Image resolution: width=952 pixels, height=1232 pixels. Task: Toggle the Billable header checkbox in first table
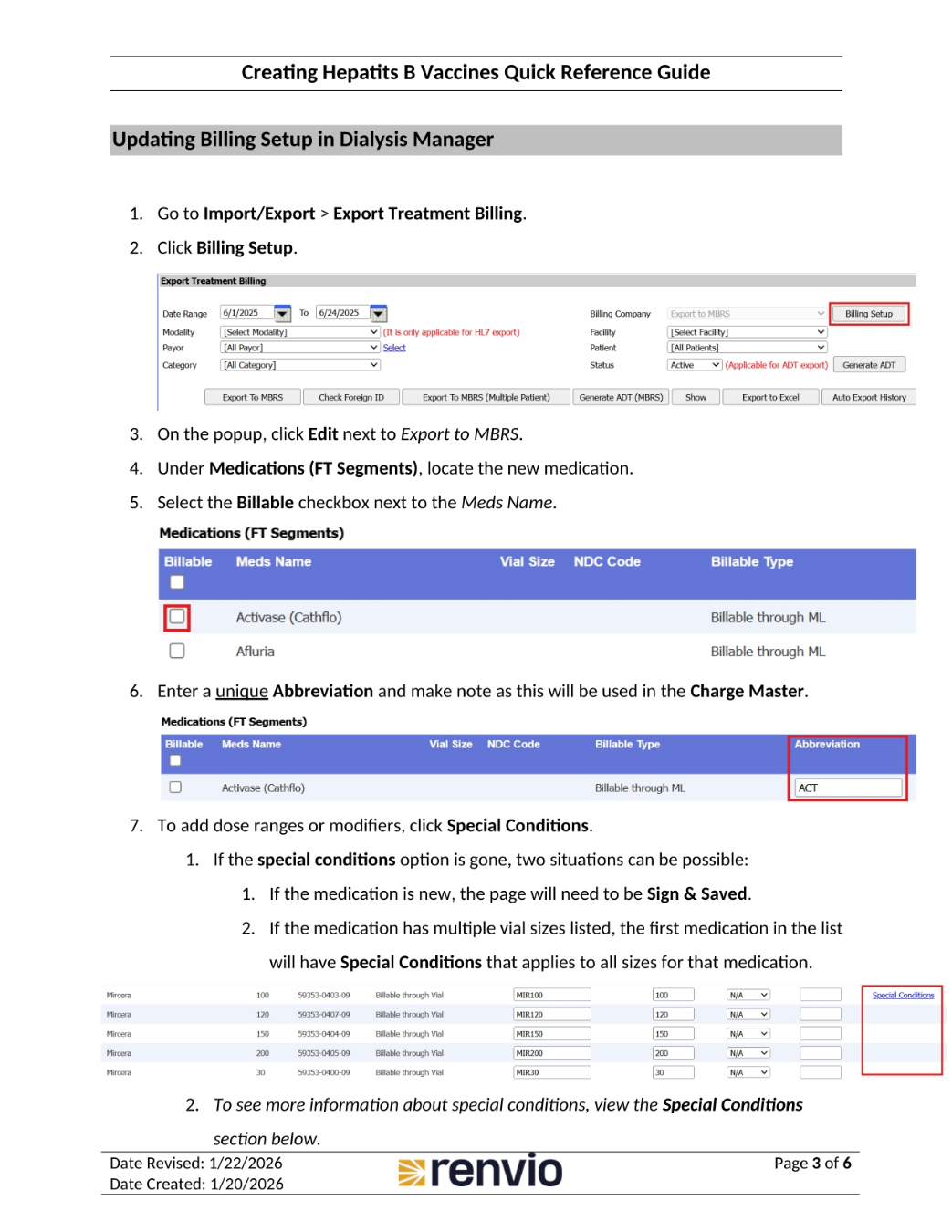click(177, 582)
